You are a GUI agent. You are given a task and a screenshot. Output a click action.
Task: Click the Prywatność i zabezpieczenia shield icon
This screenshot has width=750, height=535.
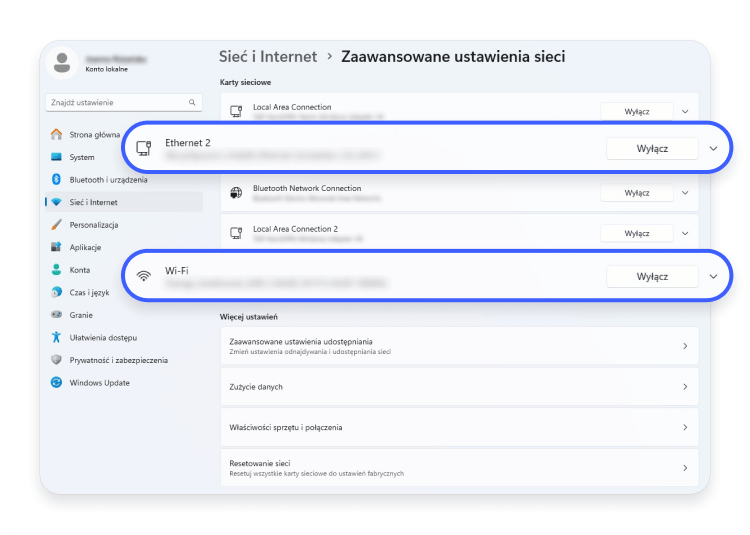coord(56,360)
